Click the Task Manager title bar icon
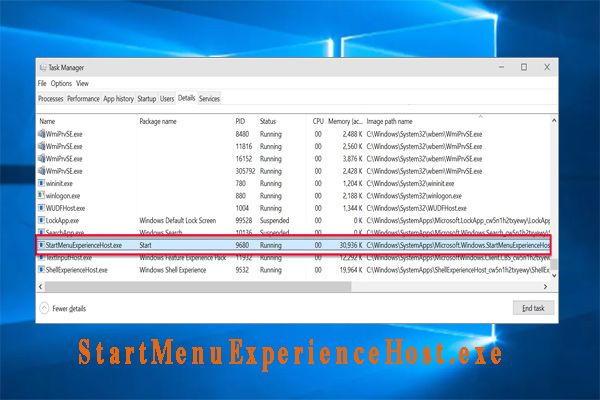Screen dimensions: 600x400 (43, 68)
